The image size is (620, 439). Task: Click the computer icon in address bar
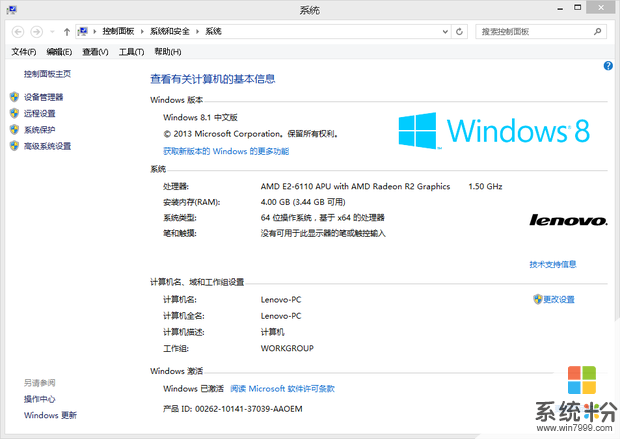[x=83, y=31]
